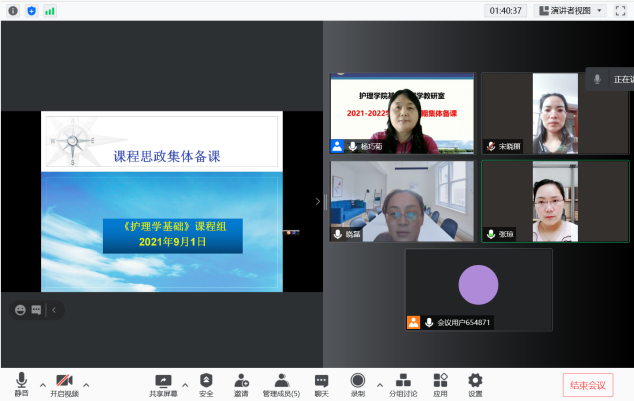Open Share Screen (共享屏幕)
This screenshot has width=634, height=401.
click(164, 383)
